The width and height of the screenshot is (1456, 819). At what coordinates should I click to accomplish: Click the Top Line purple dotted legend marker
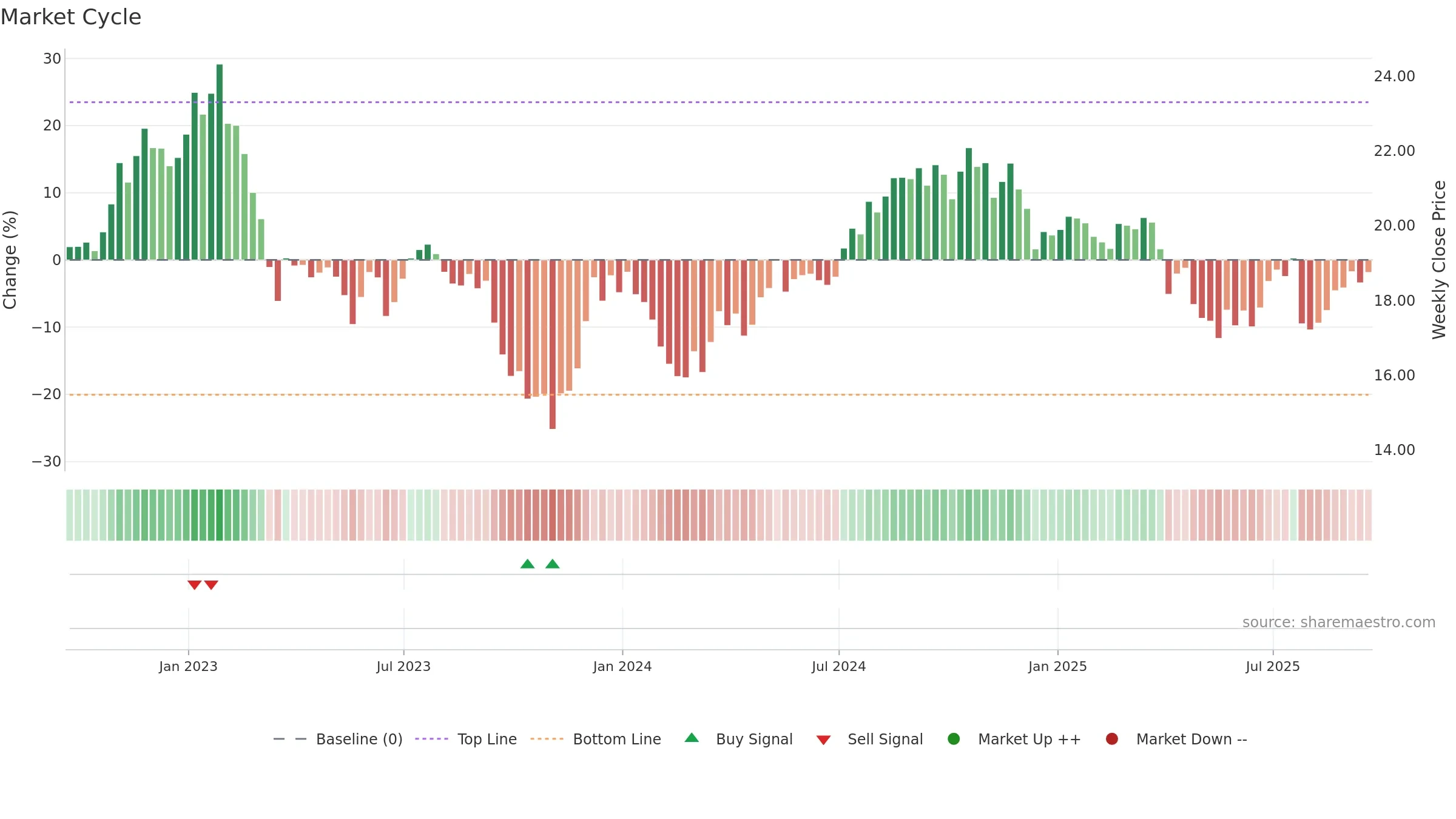click(x=431, y=739)
